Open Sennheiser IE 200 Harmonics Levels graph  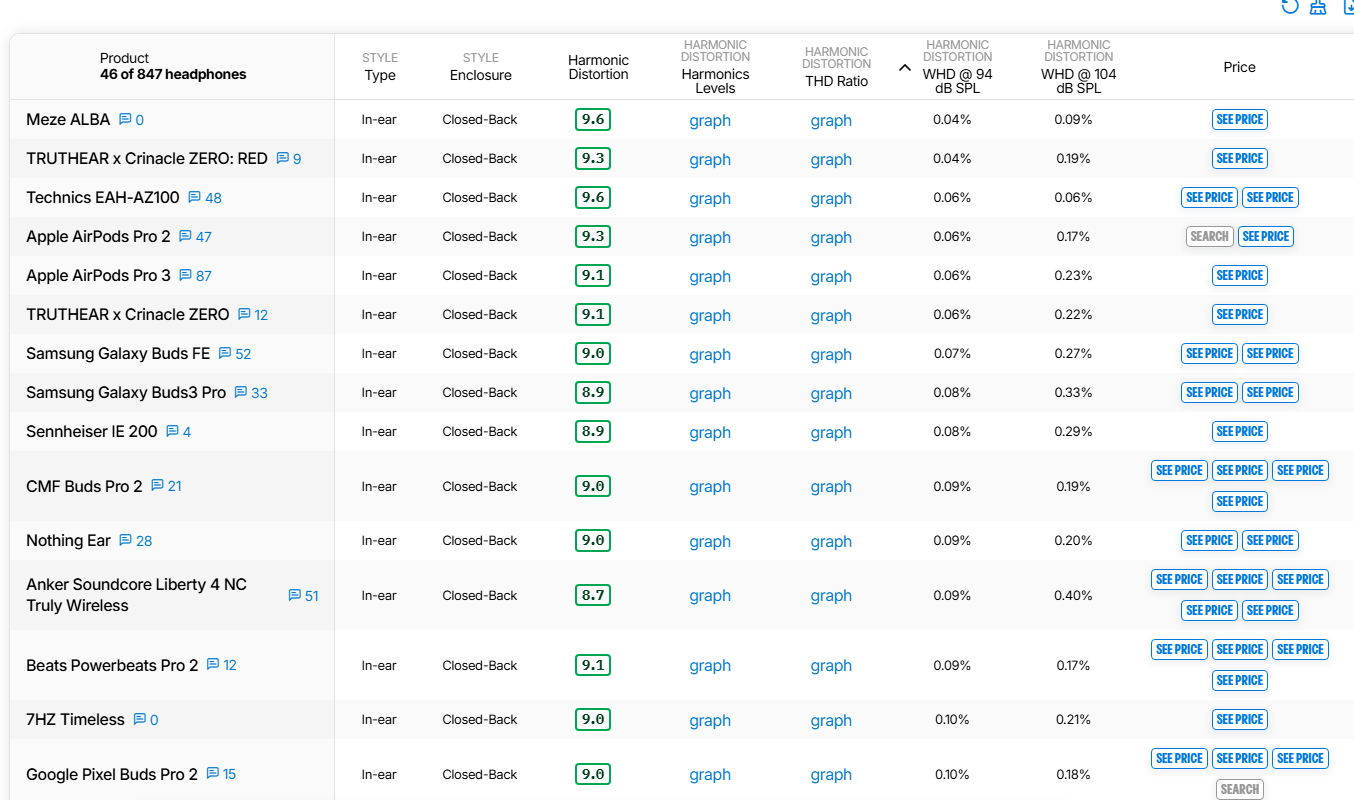710,433
